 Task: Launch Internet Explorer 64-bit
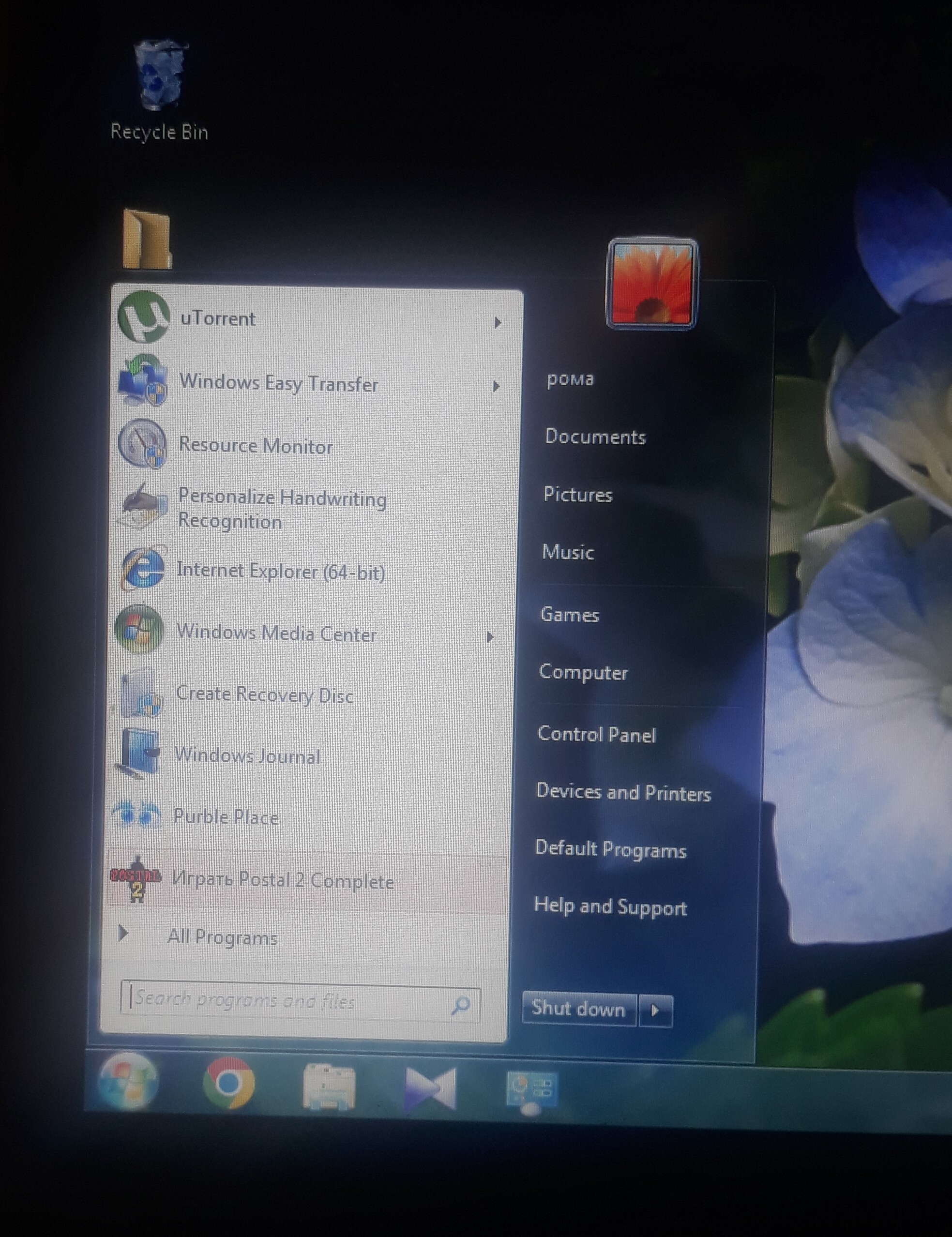pos(281,571)
